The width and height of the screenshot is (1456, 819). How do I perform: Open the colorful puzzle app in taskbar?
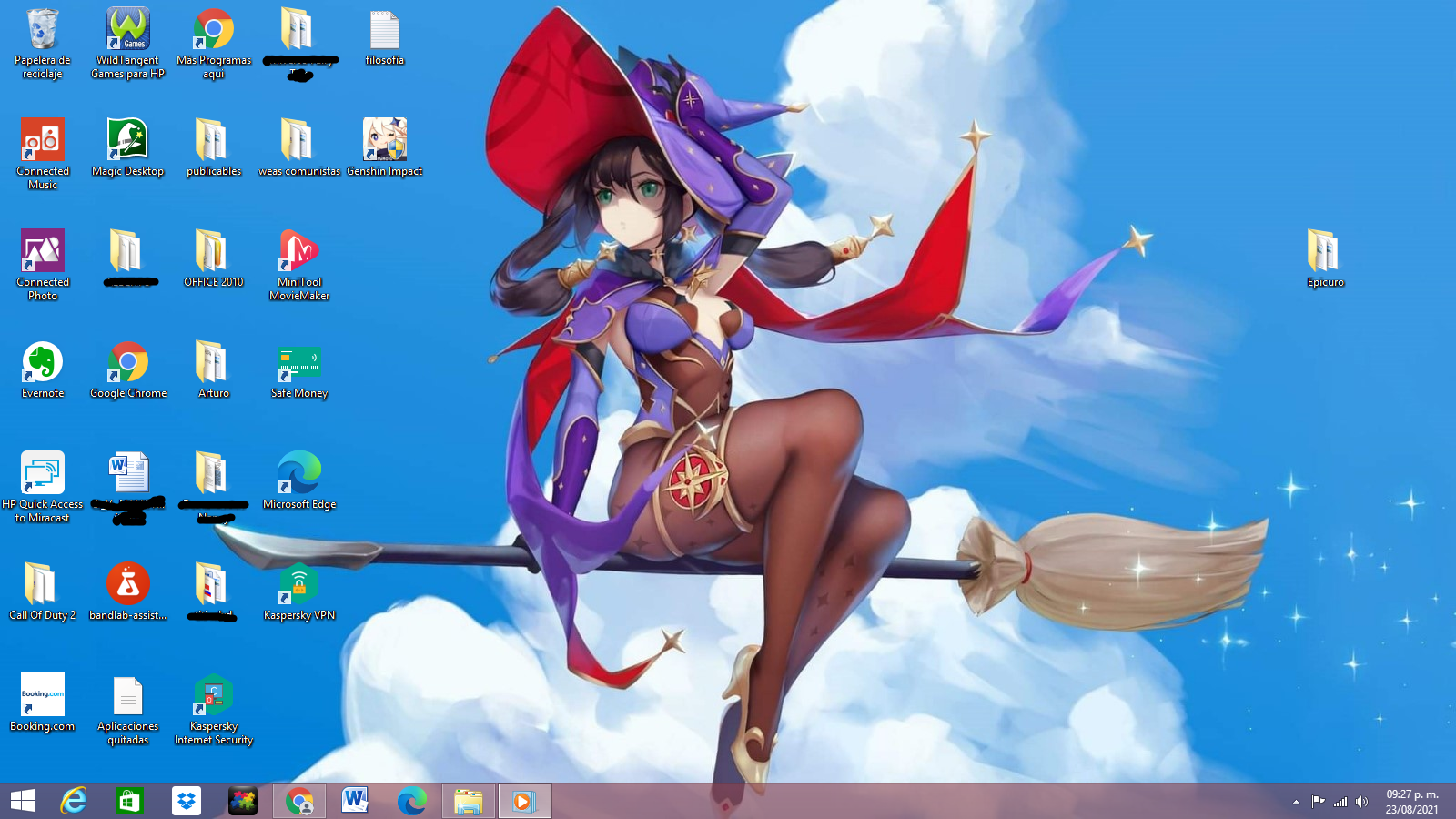click(x=242, y=801)
